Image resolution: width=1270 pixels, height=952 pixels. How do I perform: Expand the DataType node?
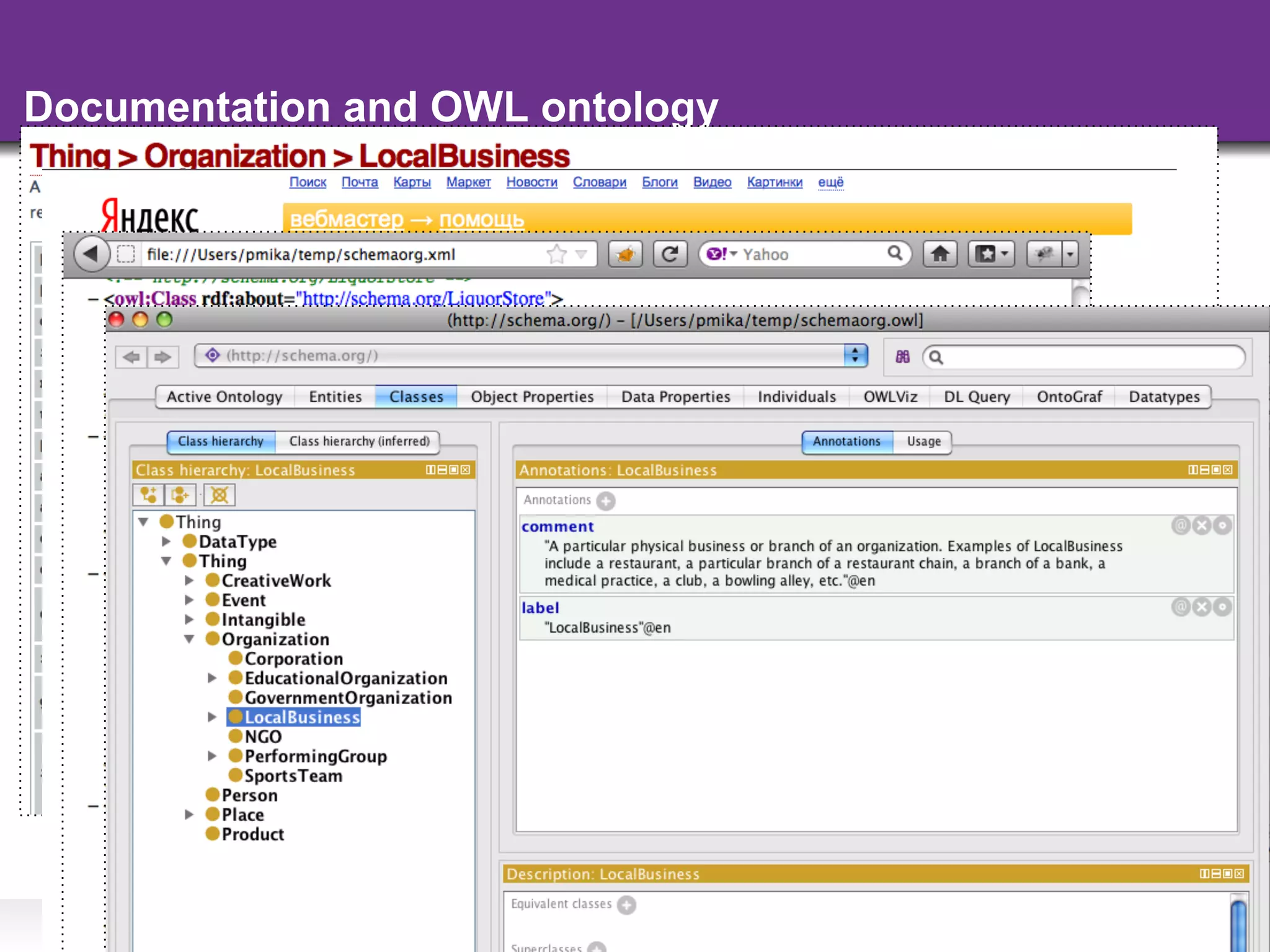tap(166, 541)
